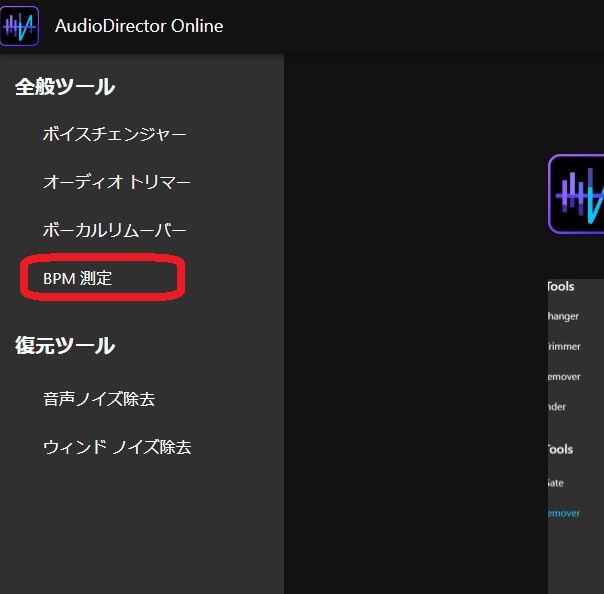604x594 pixels.
Task: Open ボイスチェンジャー tool
Action: click(114, 134)
